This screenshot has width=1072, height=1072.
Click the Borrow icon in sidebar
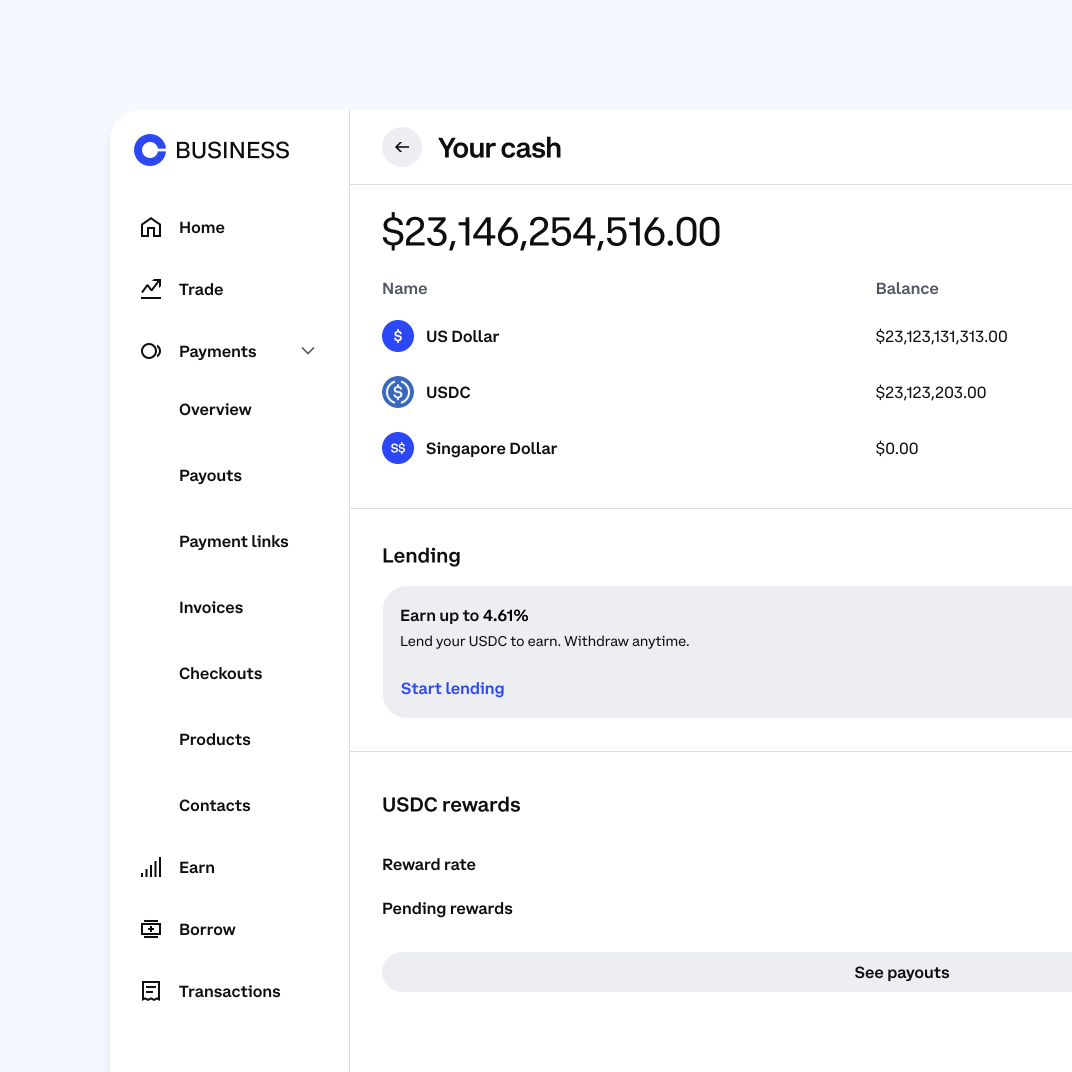[150, 929]
